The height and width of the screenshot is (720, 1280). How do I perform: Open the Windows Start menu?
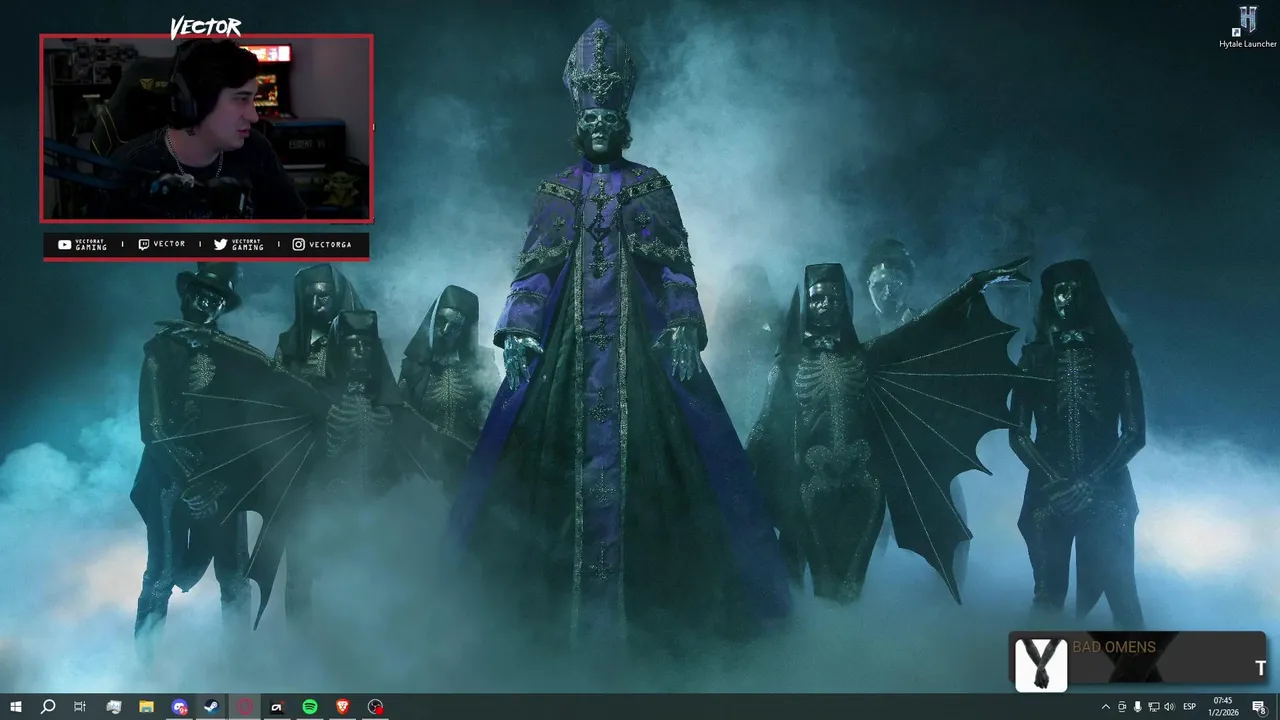click(15, 707)
